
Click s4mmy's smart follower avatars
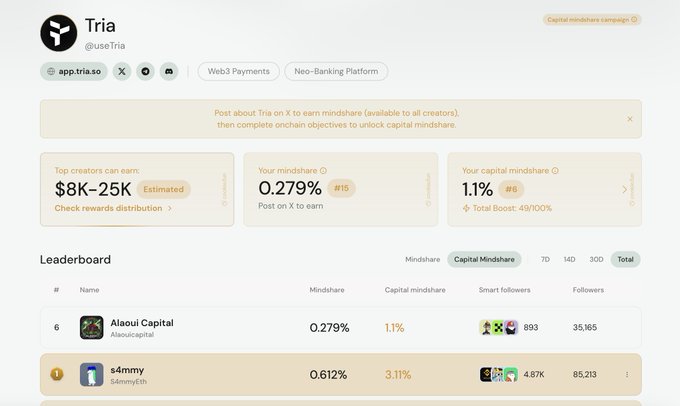(499, 374)
